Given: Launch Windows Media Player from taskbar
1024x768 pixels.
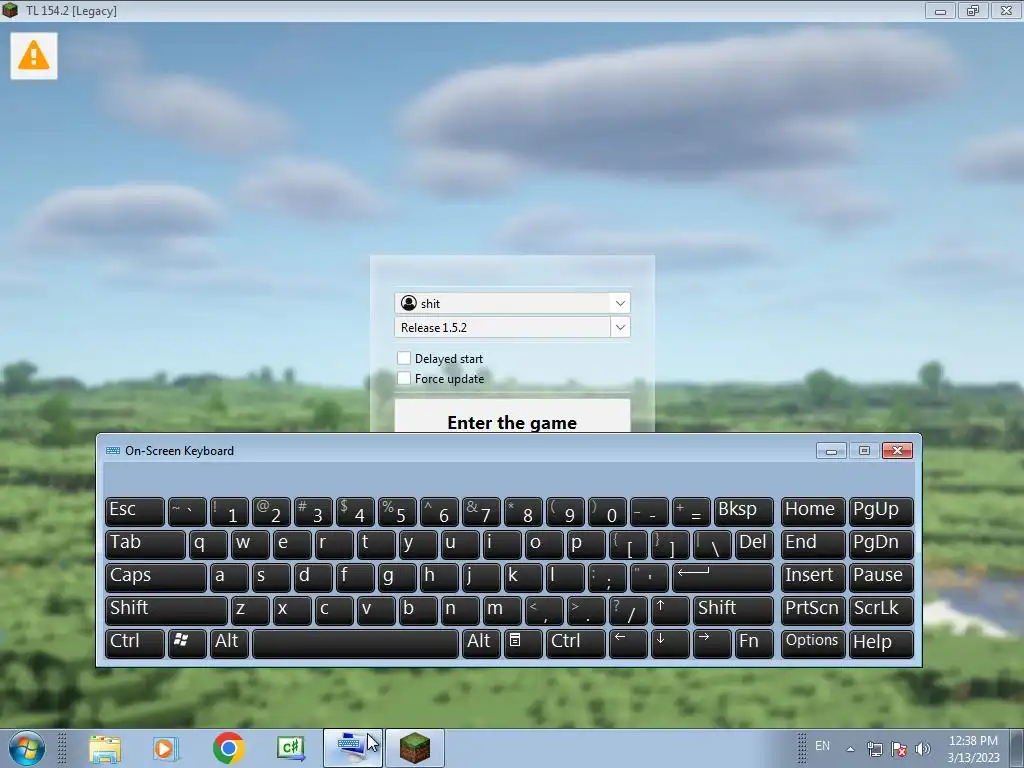Looking at the screenshot, I should [x=165, y=748].
